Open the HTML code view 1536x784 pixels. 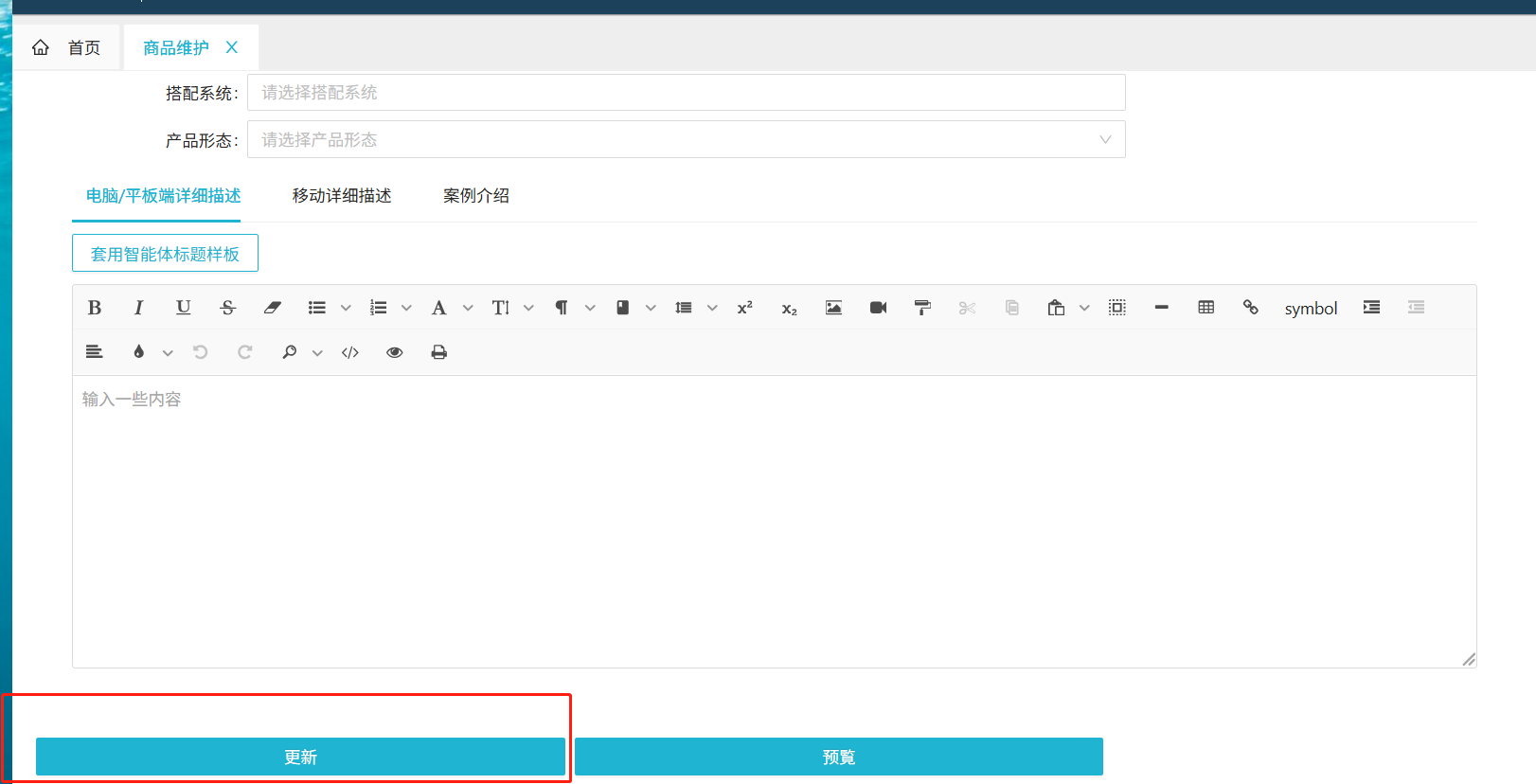350,352
